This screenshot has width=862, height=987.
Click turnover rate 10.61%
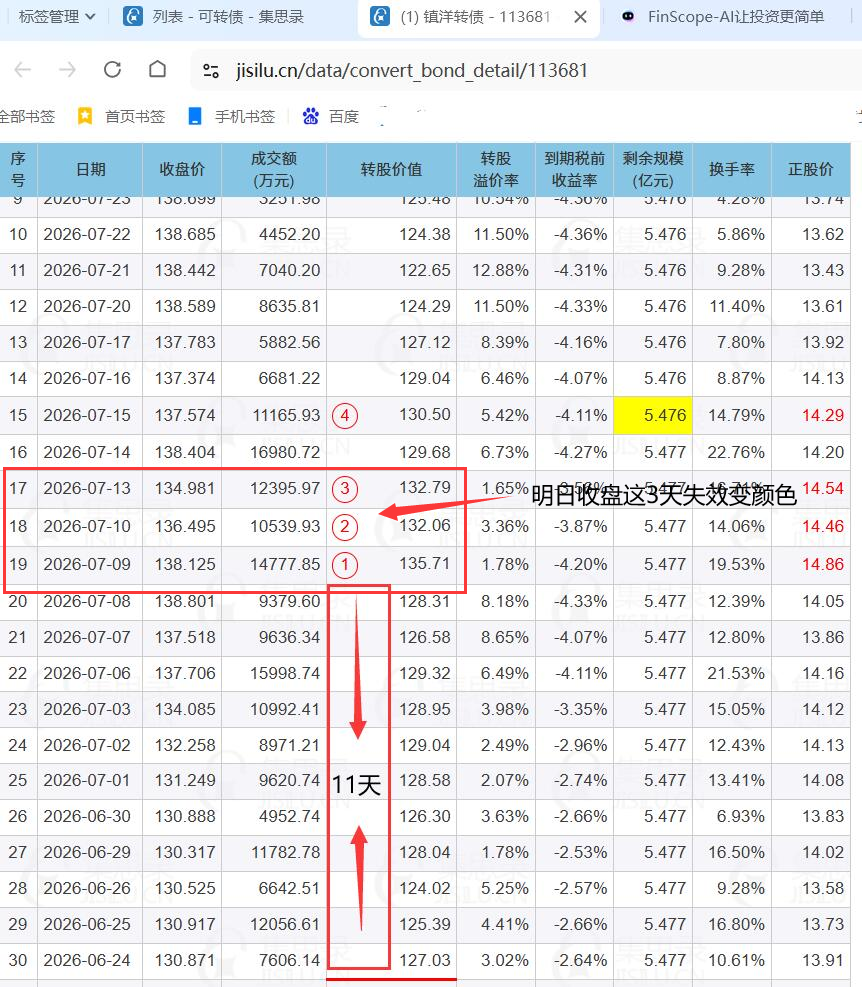(736, 961)
